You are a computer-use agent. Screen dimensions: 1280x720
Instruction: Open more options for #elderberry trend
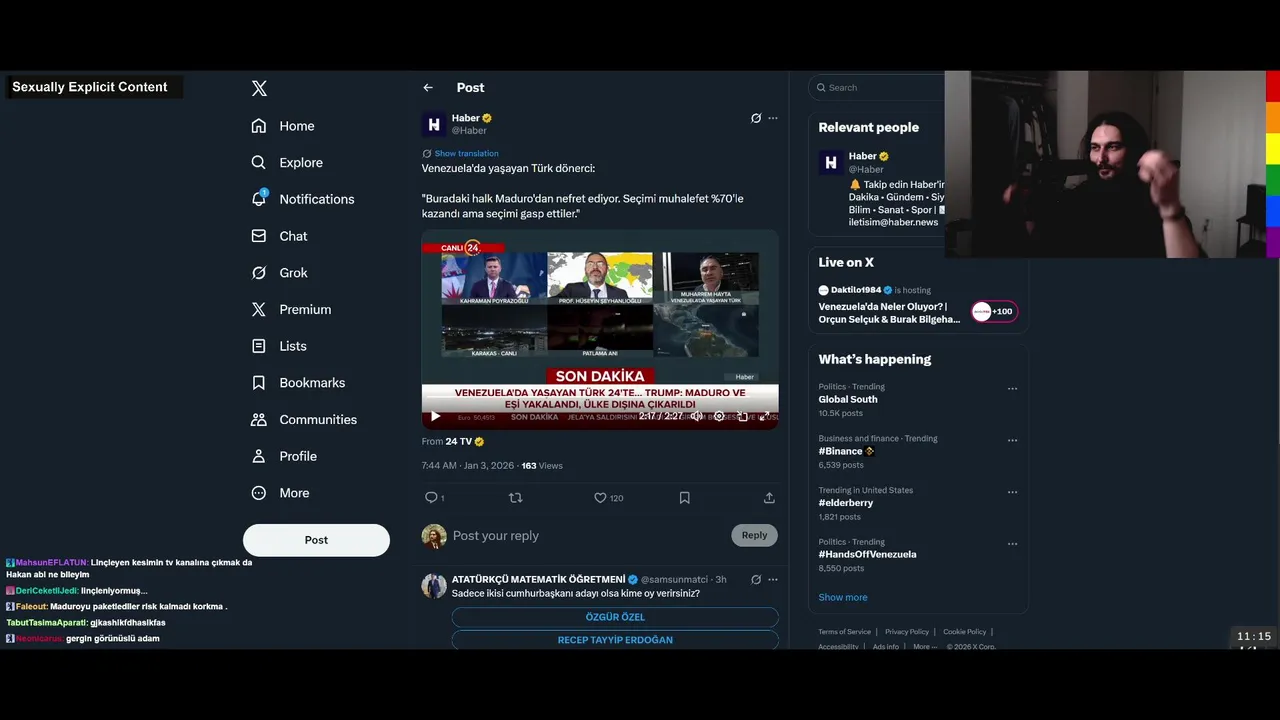coord(1012,492)
